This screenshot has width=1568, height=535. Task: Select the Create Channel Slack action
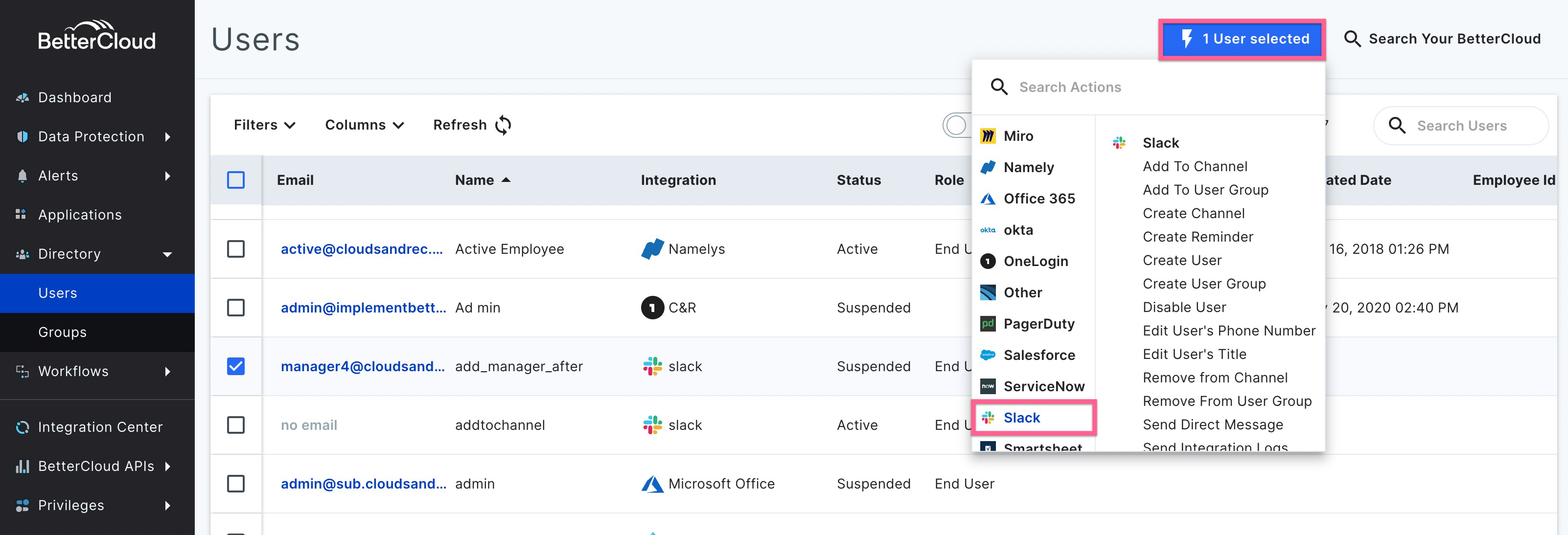tap(1193, 213)
